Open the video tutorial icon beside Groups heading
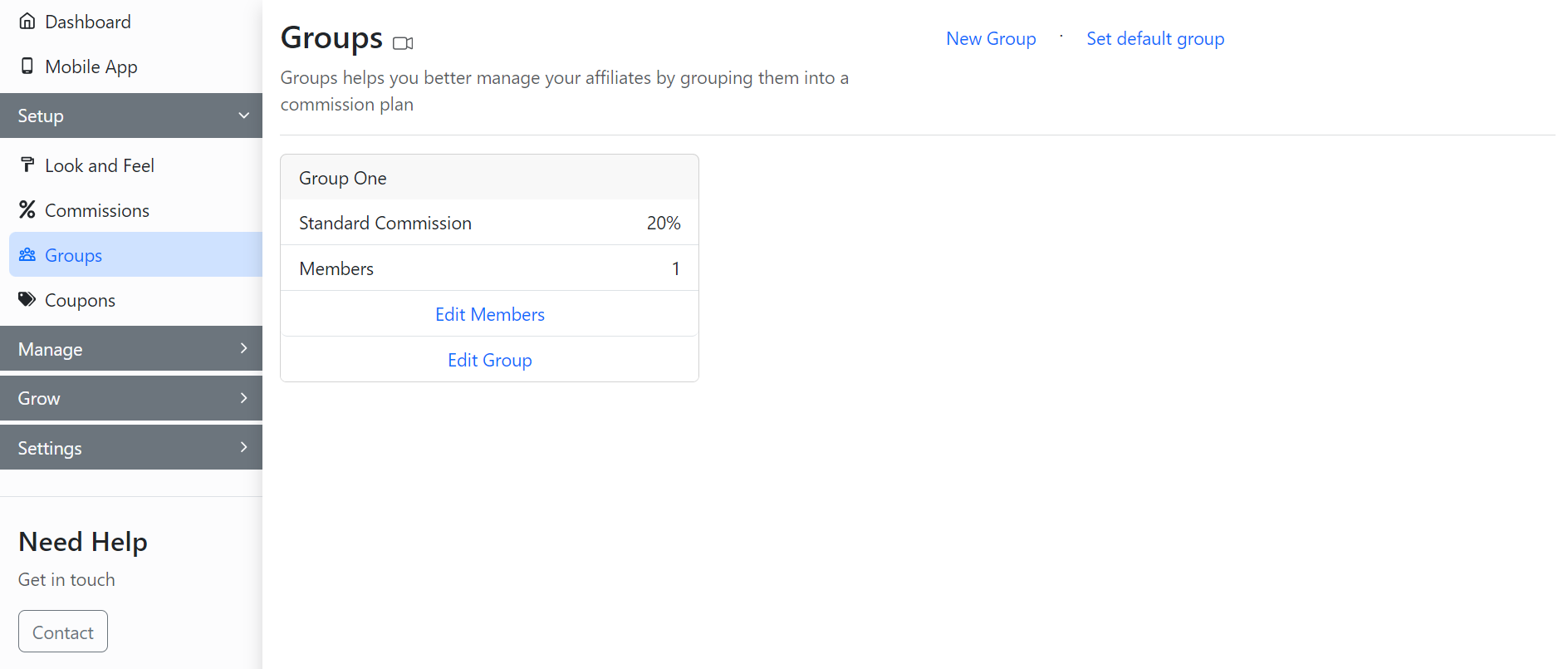Image resolution: width=1568 pixels, height=669 pixels. click(403, 43)
